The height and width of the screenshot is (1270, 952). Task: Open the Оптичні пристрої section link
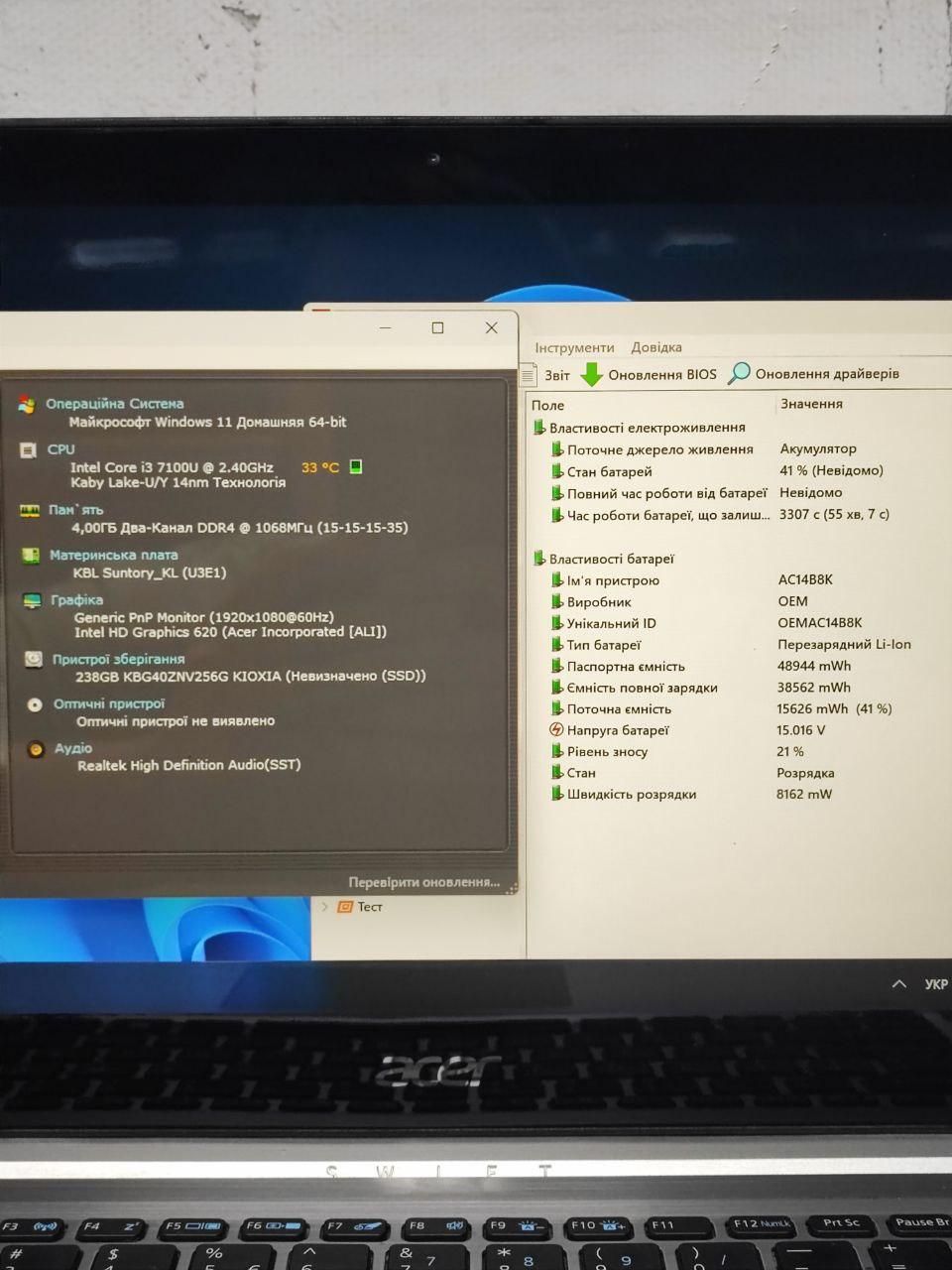click(109, 703)
